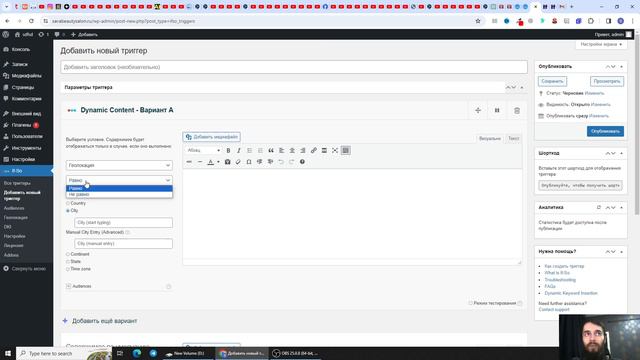Select the Time zone radio button

click(x=68, y=269)
